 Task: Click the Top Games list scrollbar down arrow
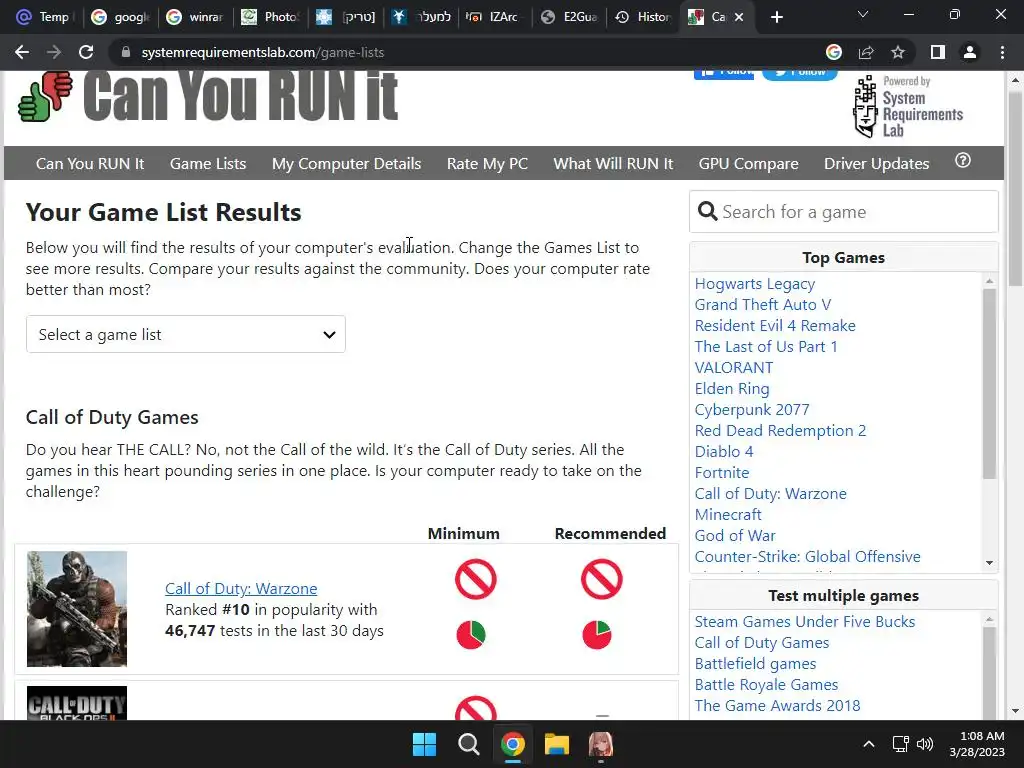989,563
